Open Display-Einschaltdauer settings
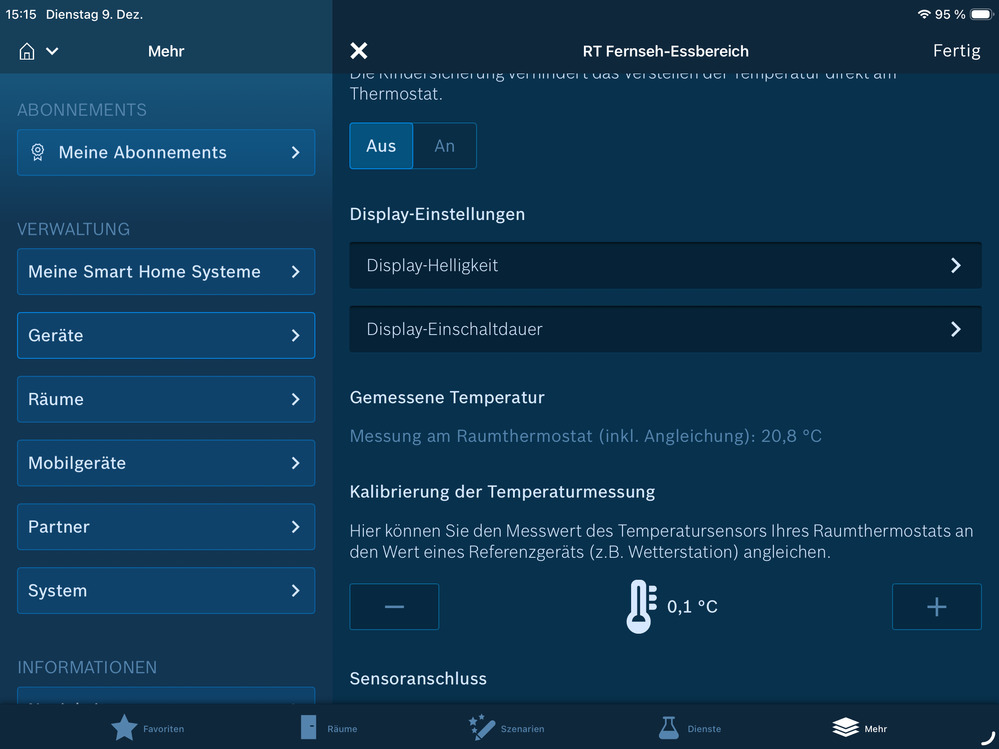999x749 pixels. pyautogui.click(x=665, y=328)
